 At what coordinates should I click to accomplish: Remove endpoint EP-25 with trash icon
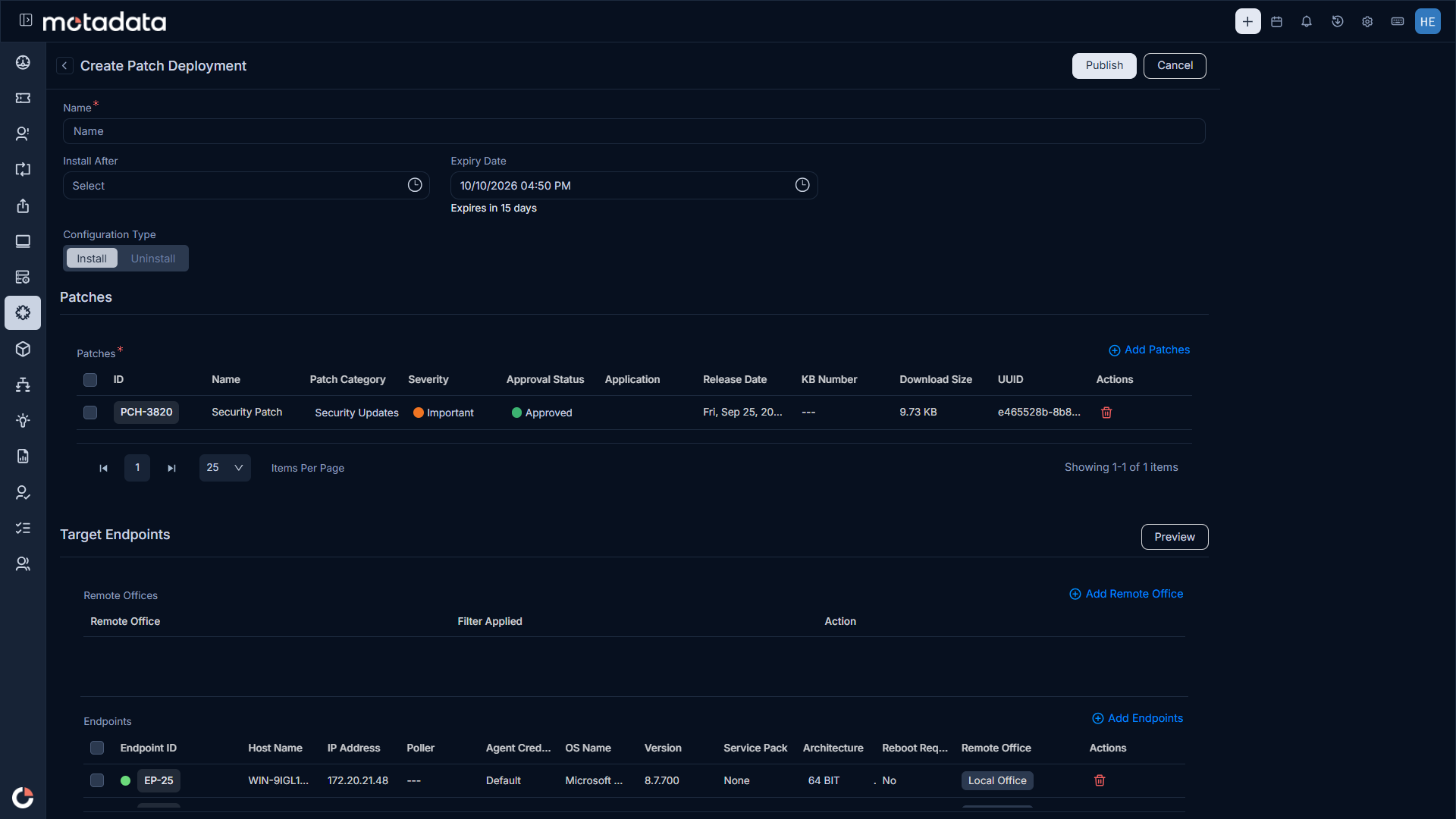tap(1100, 780)
